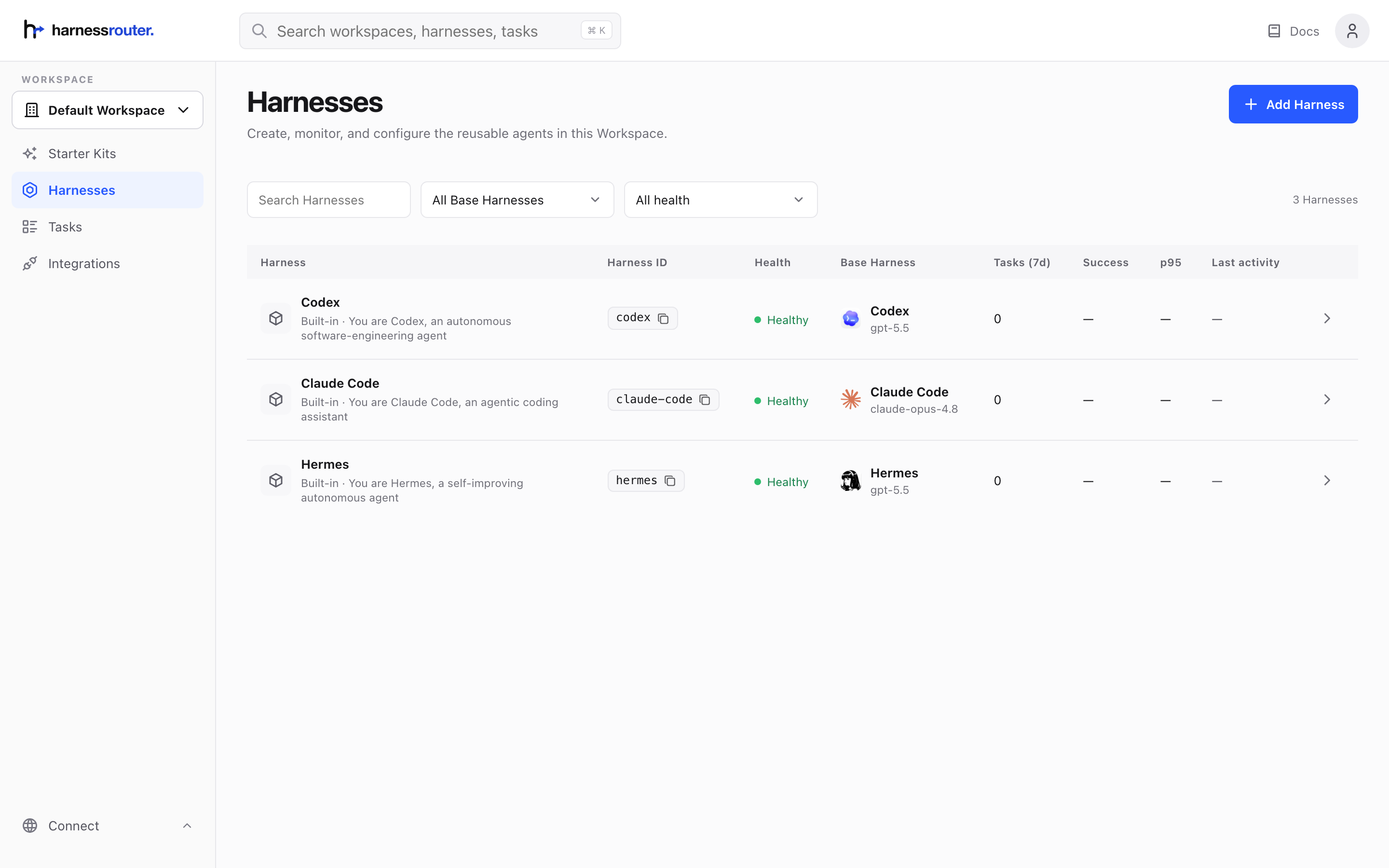Image resolution: width=1389 pixels, height=868 pixels.
Task: Copy the claude-code harness ID
Action: tap(705, 400)
